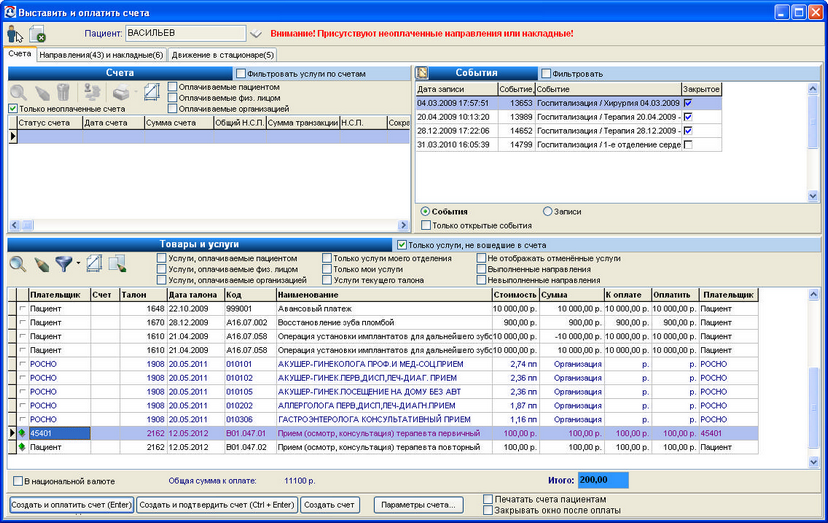
Task: Select the Записи radio button
Action: [548, 211]
